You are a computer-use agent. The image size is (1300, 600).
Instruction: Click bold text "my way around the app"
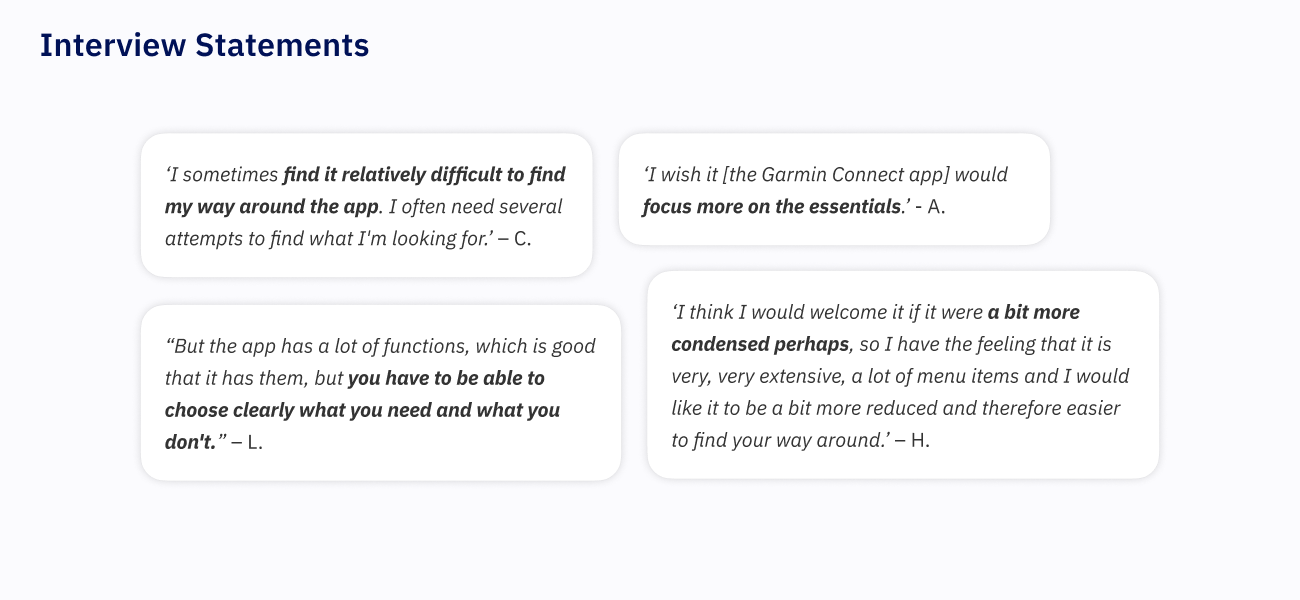(x=272, y=207)
